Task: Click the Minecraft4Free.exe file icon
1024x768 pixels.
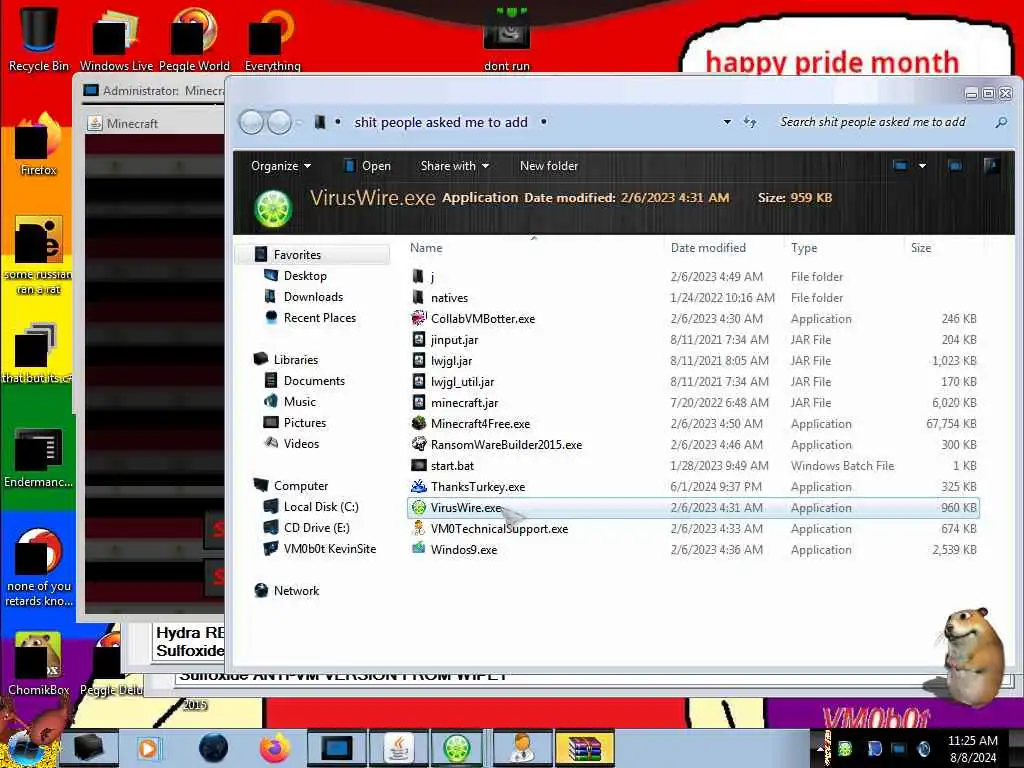Action: [x=419, y=424]
